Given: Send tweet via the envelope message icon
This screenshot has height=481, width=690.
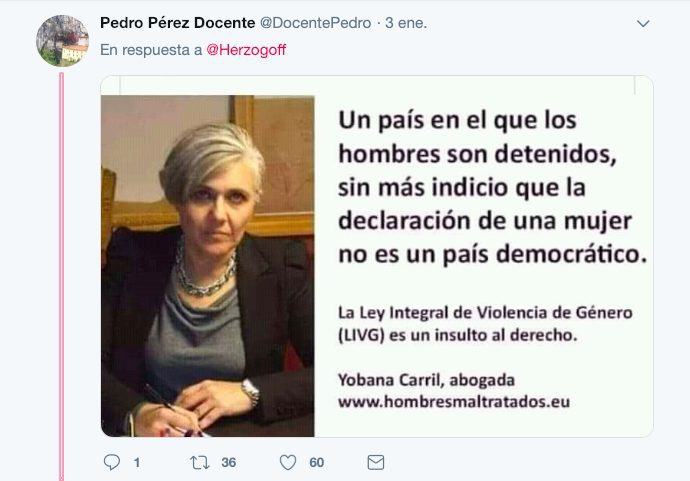Looking at the screenshot, I should point(376,463).
